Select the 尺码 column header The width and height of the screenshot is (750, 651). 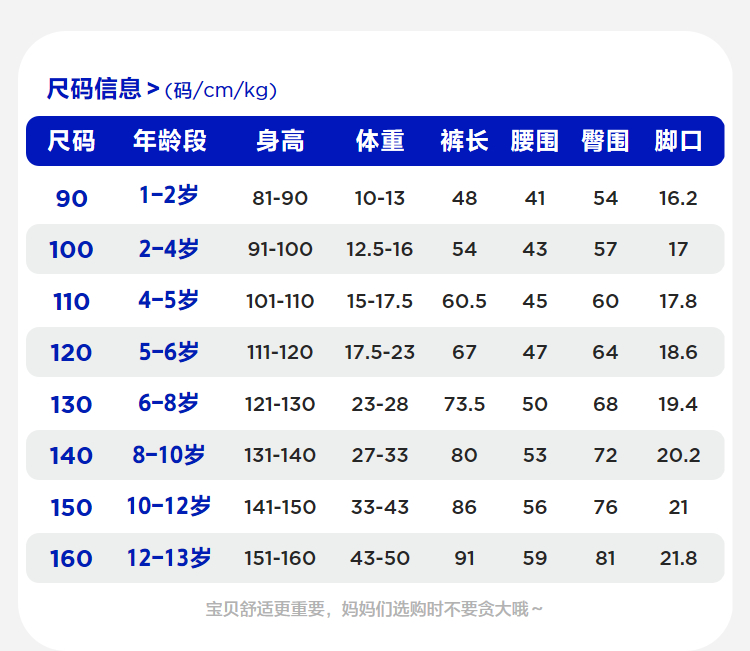pos(71,141)
